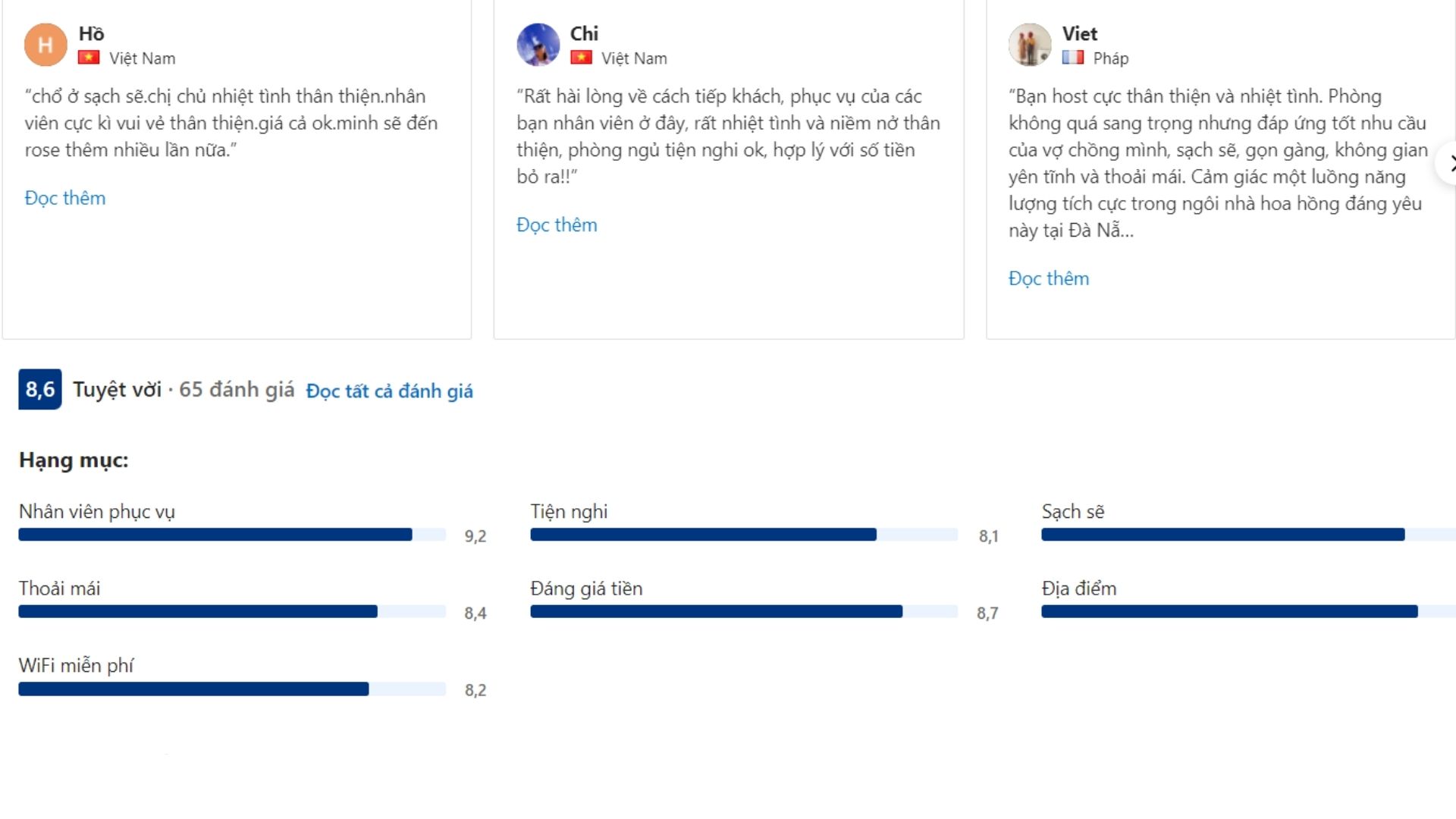1456x819 pixels.
Task: Expand Chi's review with Đọc thêm
Action: tap(557, 224)
